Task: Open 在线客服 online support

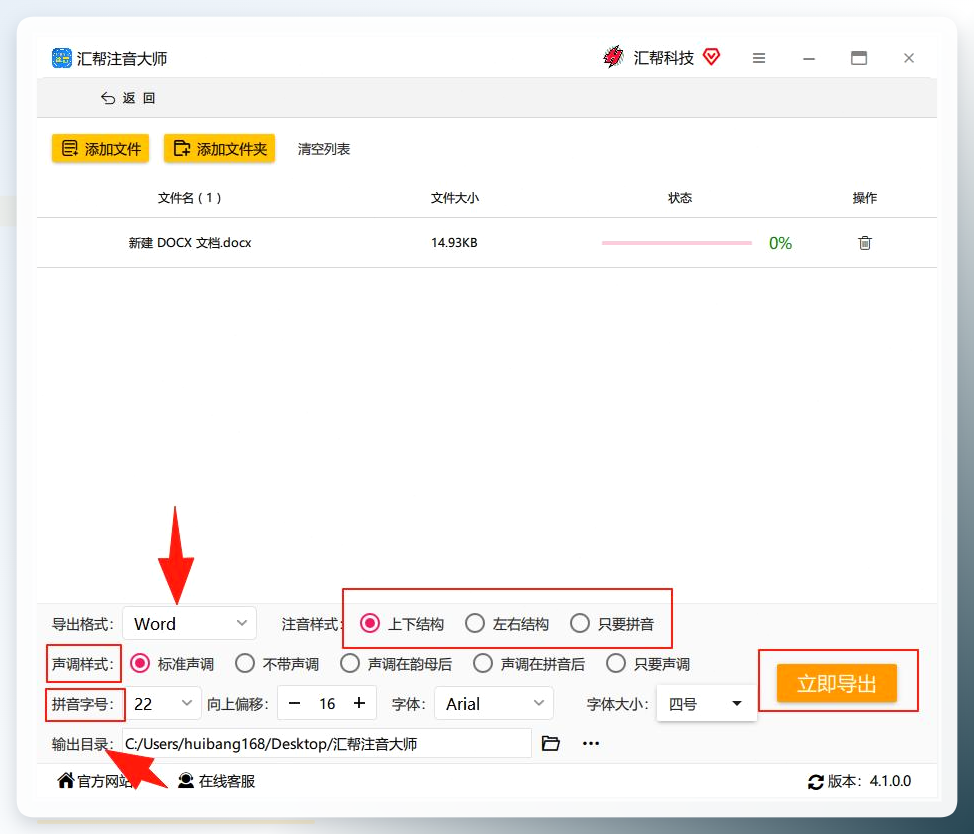Action: [x=216, y=781]
